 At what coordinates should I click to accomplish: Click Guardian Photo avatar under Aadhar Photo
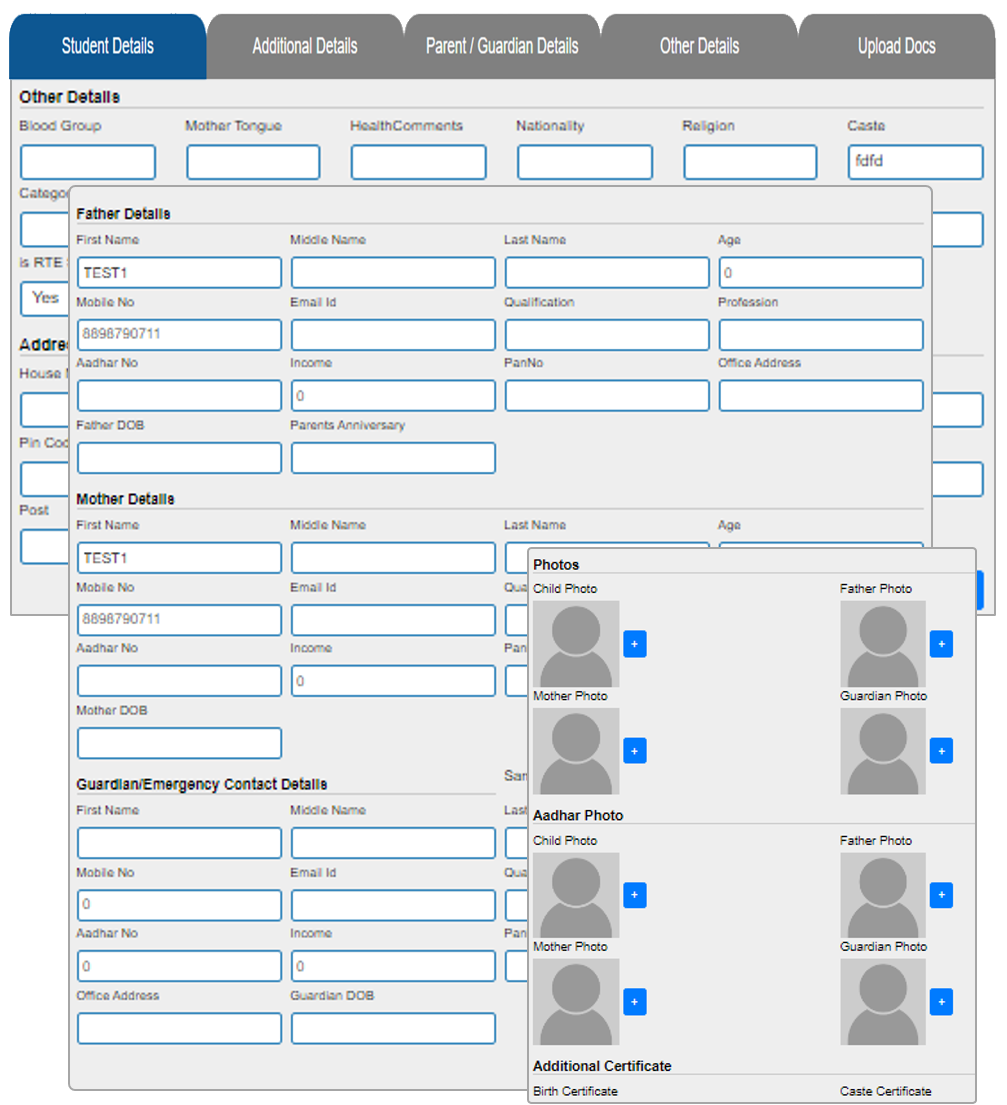click(883, 1002)
